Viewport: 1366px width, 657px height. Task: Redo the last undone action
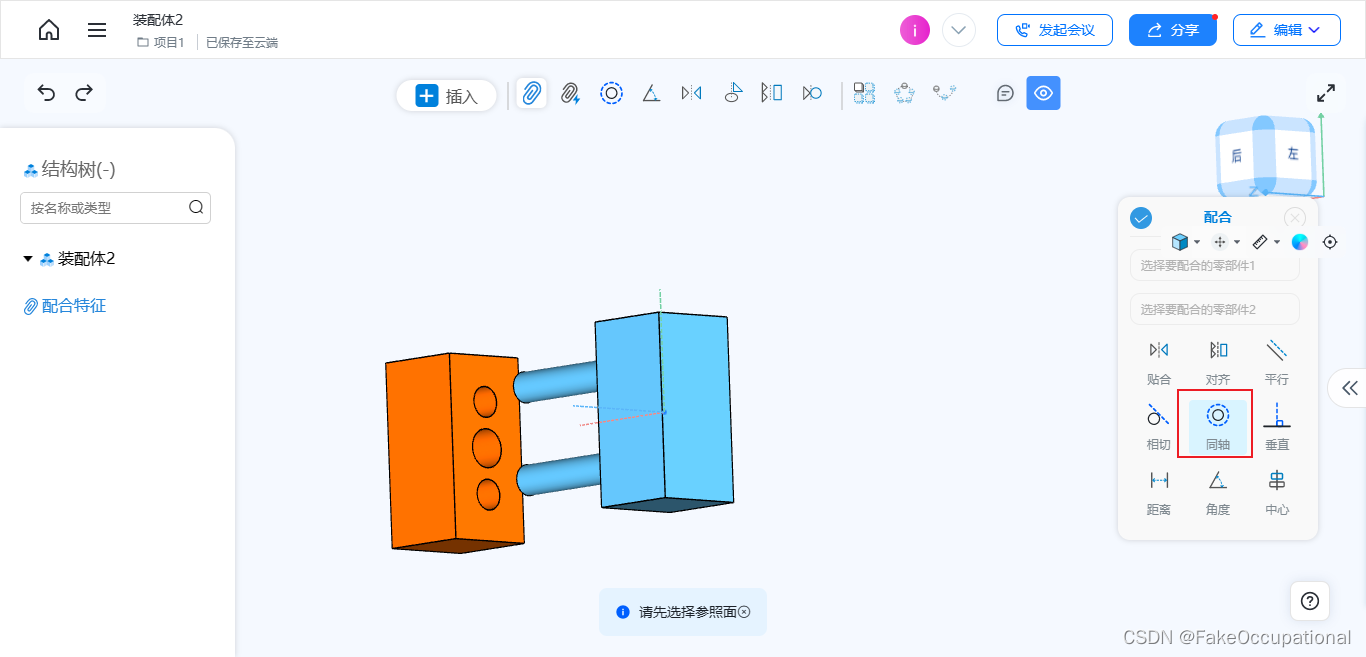click(84, 92)
